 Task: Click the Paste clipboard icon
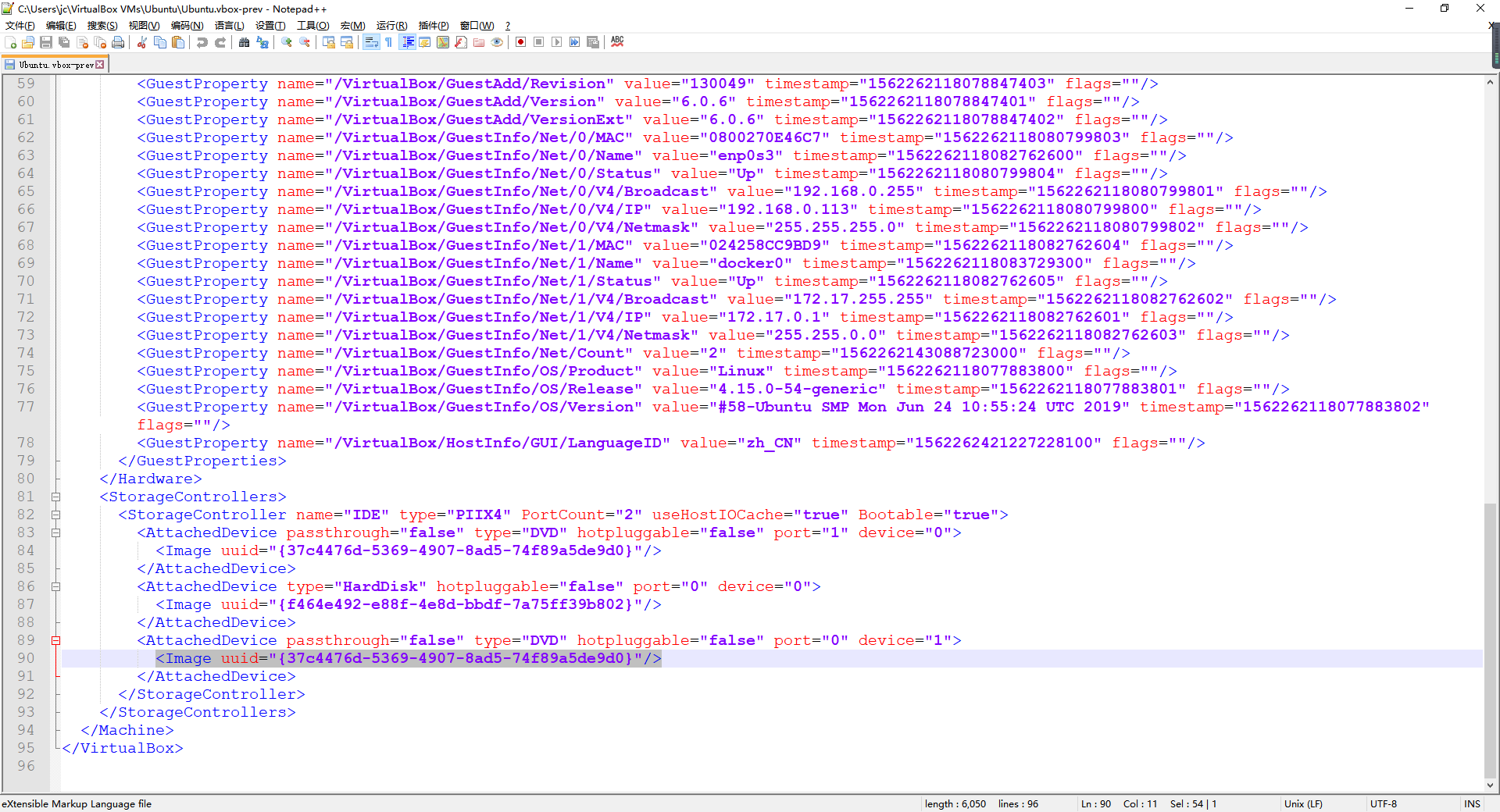tap(178, 42)
